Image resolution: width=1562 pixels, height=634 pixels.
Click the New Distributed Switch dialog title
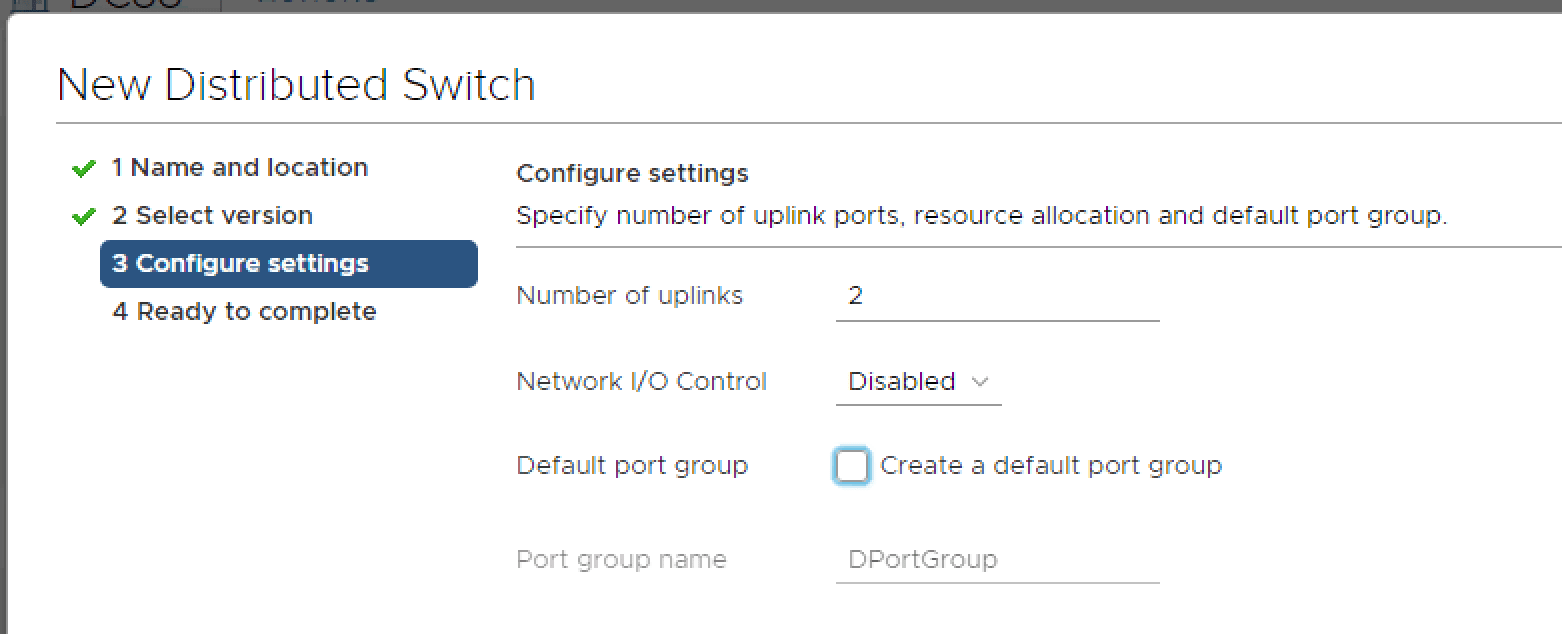(296, 85)
